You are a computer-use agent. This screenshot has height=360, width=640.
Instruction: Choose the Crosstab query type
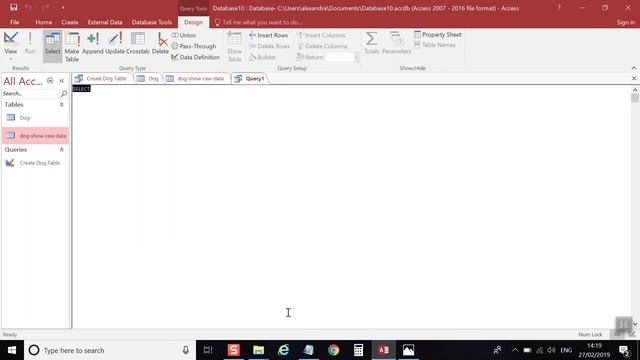click(x=138, y=43)
